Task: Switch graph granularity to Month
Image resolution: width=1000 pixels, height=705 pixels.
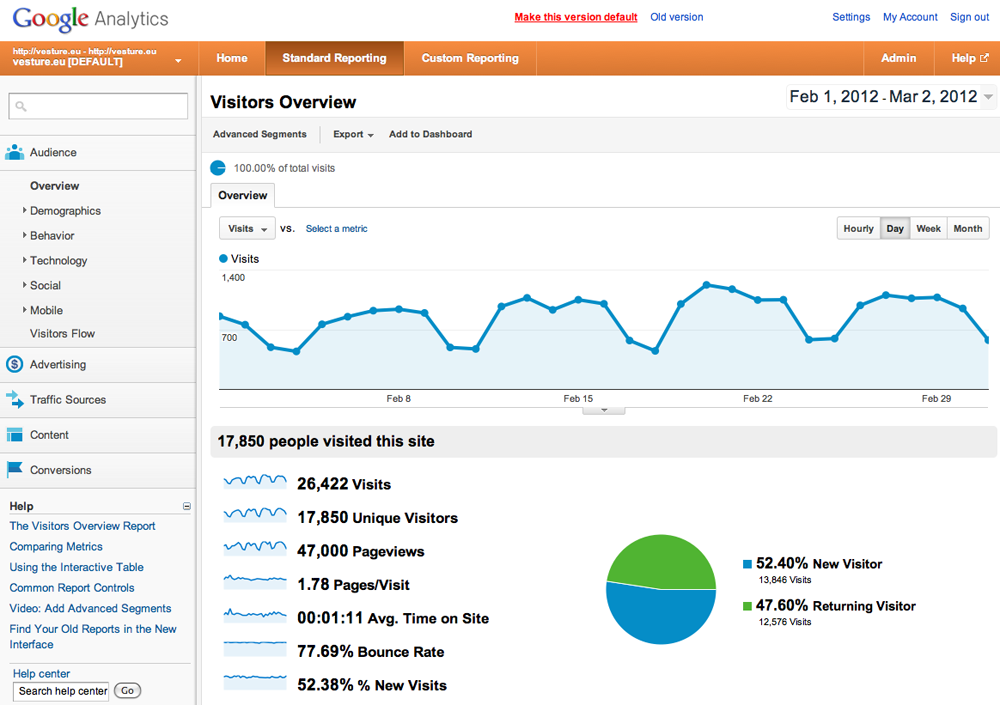Action: point(967,229)
